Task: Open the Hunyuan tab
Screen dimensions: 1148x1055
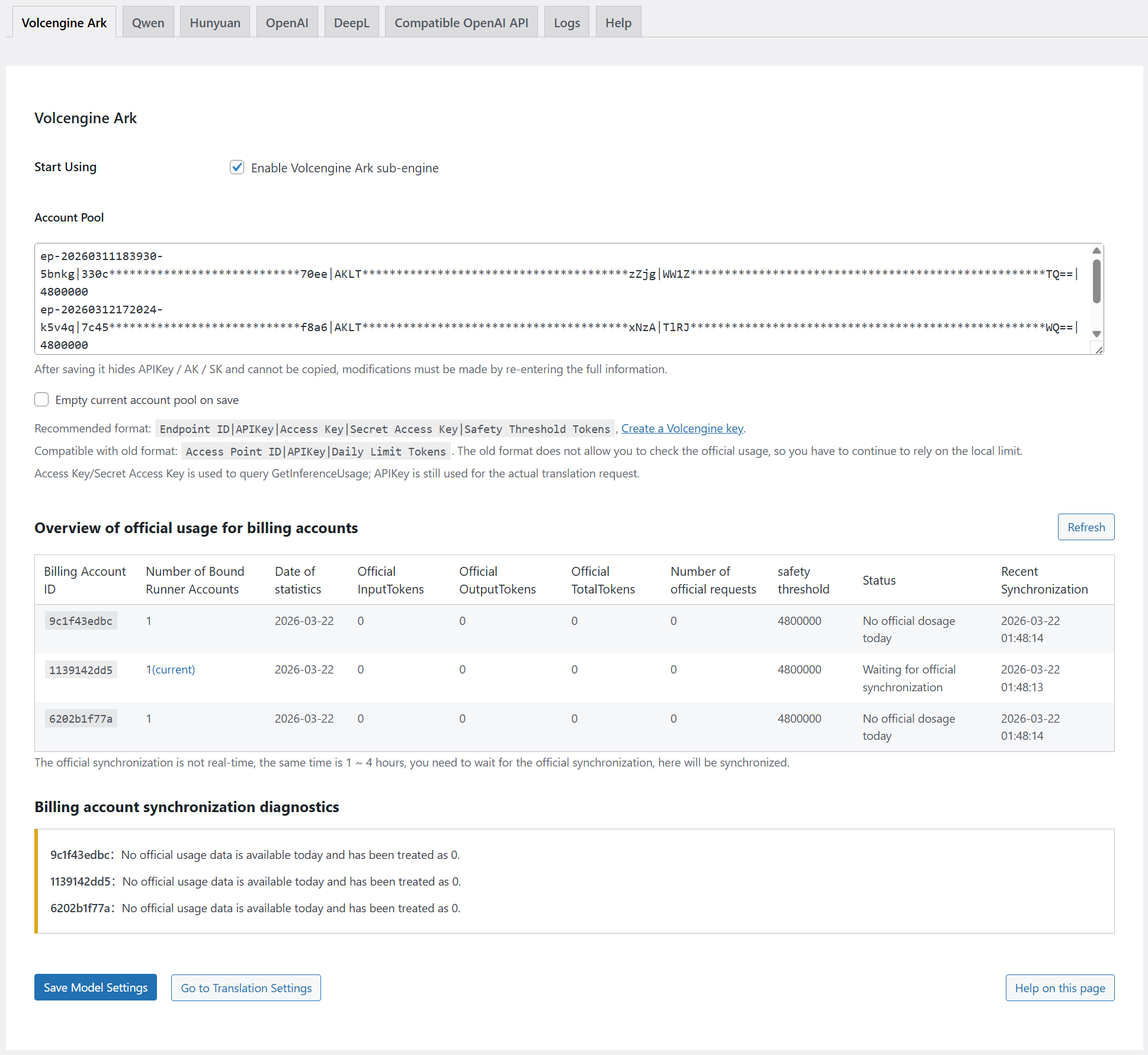Action: point(215,23)
